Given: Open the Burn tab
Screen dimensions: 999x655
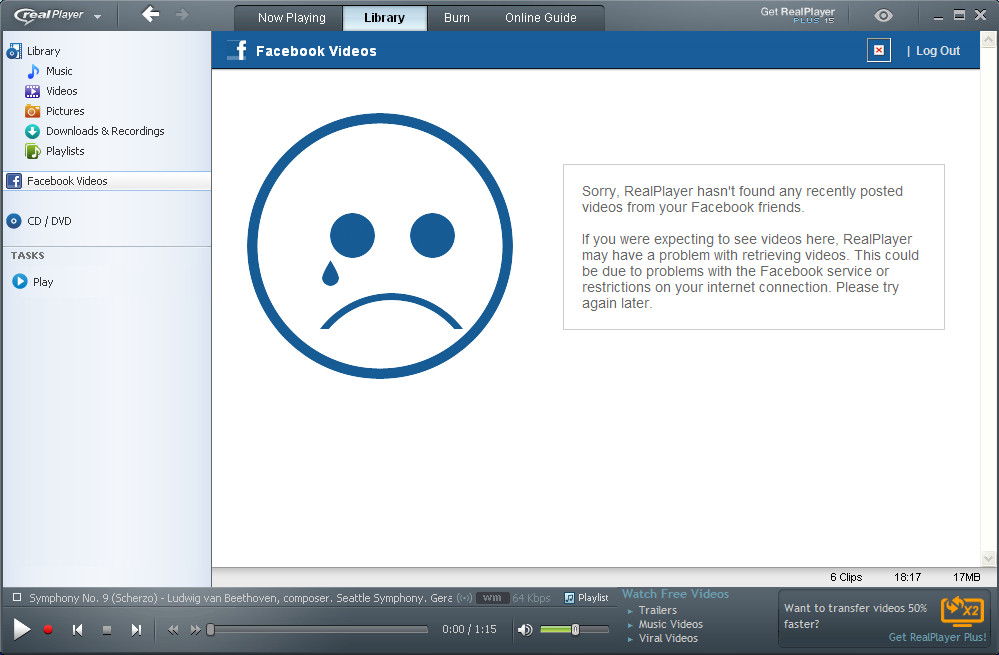Looking at the screenshot, I should click(x=457, y=18).
